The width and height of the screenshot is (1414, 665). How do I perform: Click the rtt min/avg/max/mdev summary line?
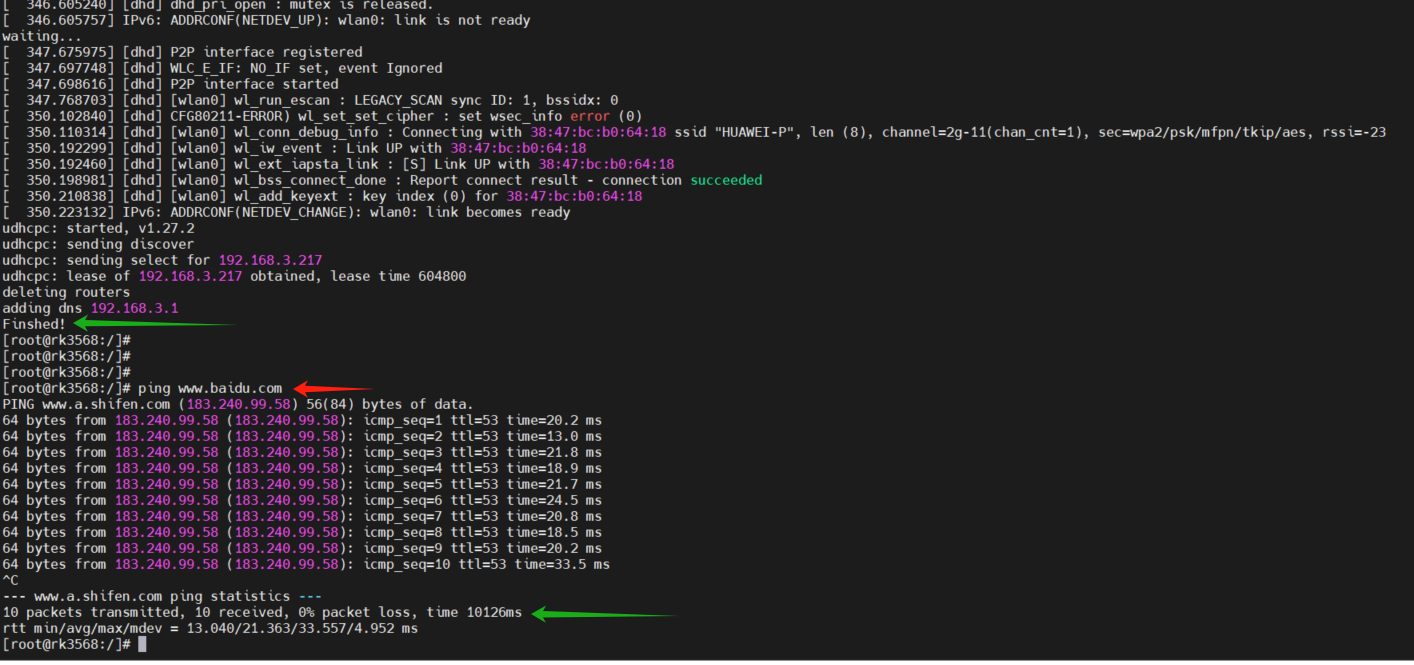pos(210,628)
